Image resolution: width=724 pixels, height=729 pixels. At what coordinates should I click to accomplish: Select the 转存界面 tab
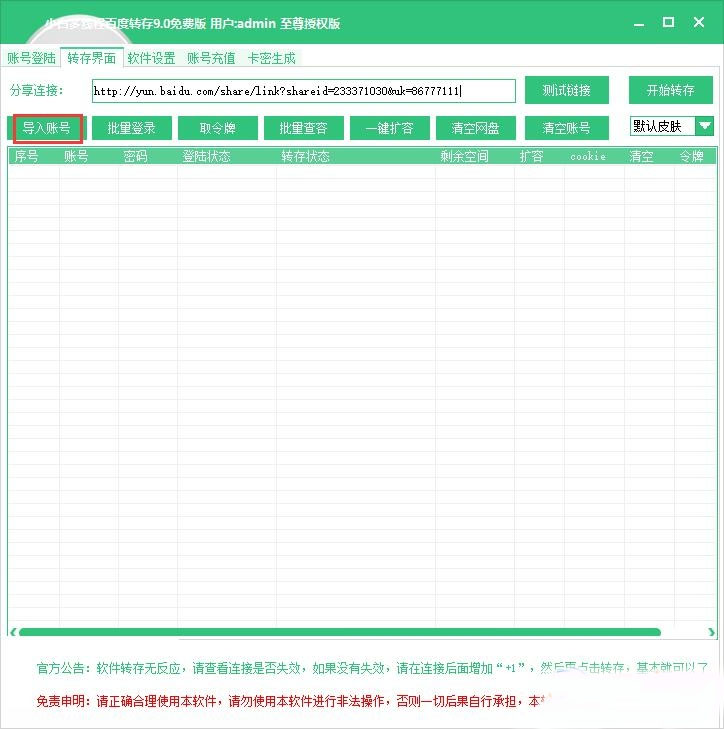[92, 58]
